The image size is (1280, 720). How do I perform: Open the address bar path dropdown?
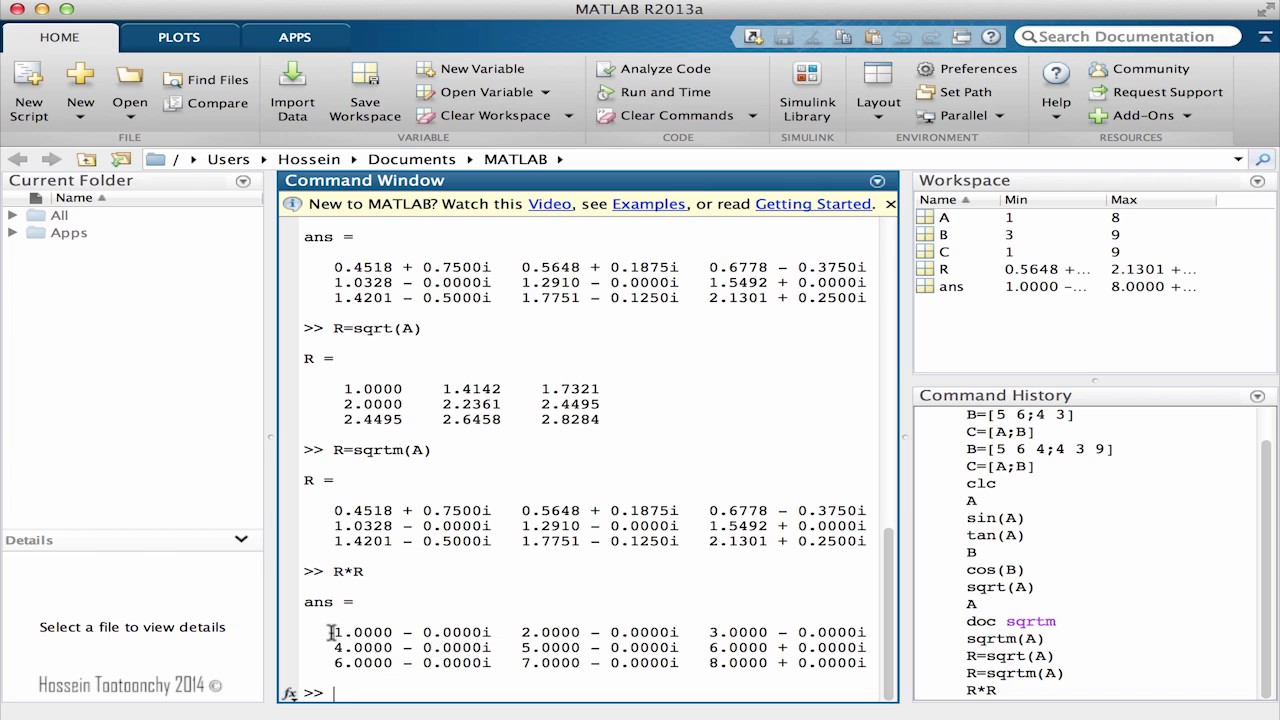(1238, 159)
